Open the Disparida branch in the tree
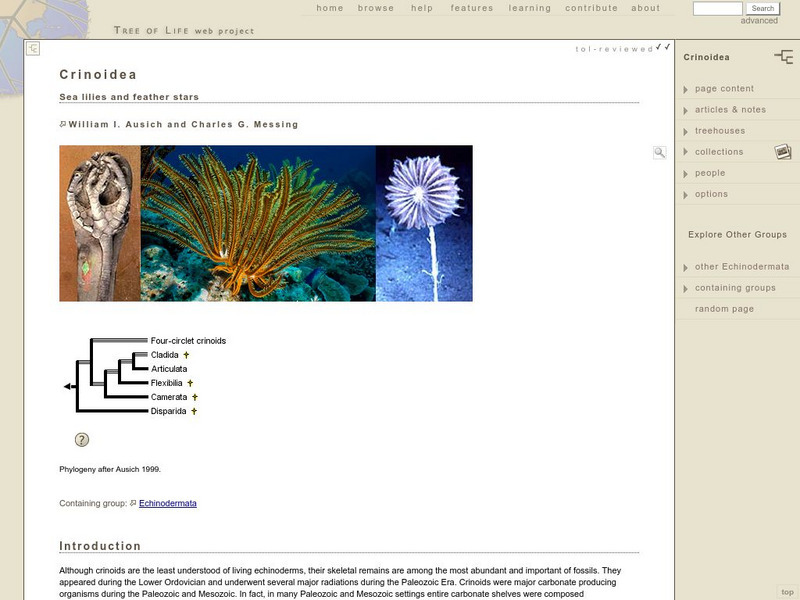 pos(168,411)
